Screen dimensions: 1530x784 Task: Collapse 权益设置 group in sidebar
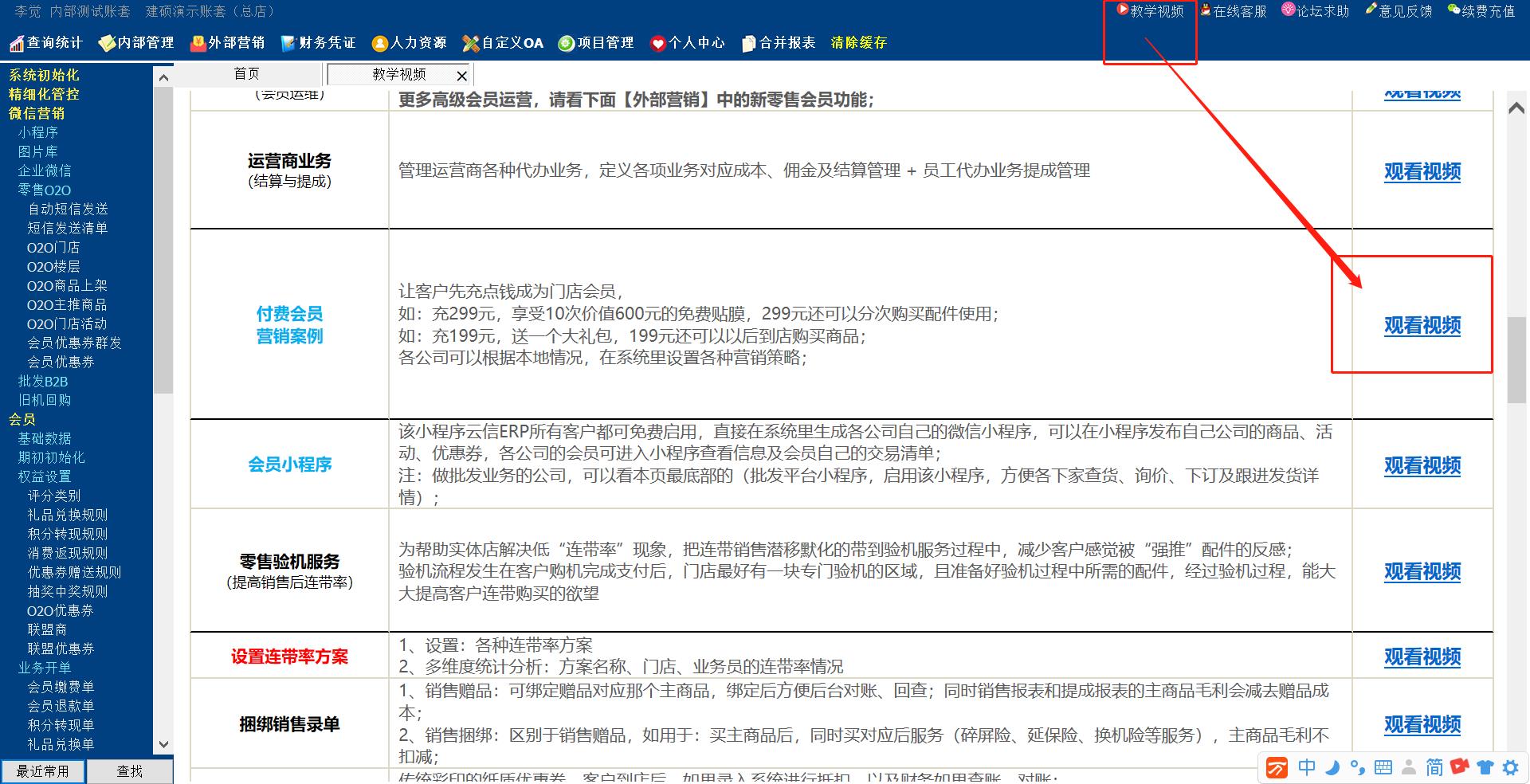point(45,476)
